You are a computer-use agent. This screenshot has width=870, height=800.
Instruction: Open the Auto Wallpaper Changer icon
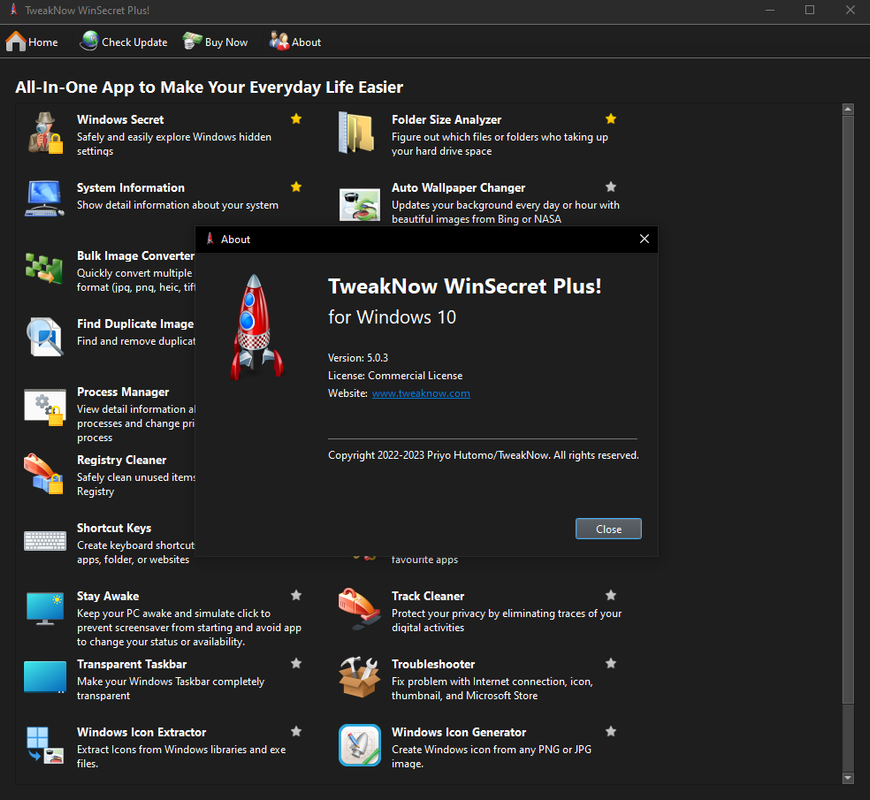pyautogui.click(x=360, y=204)
